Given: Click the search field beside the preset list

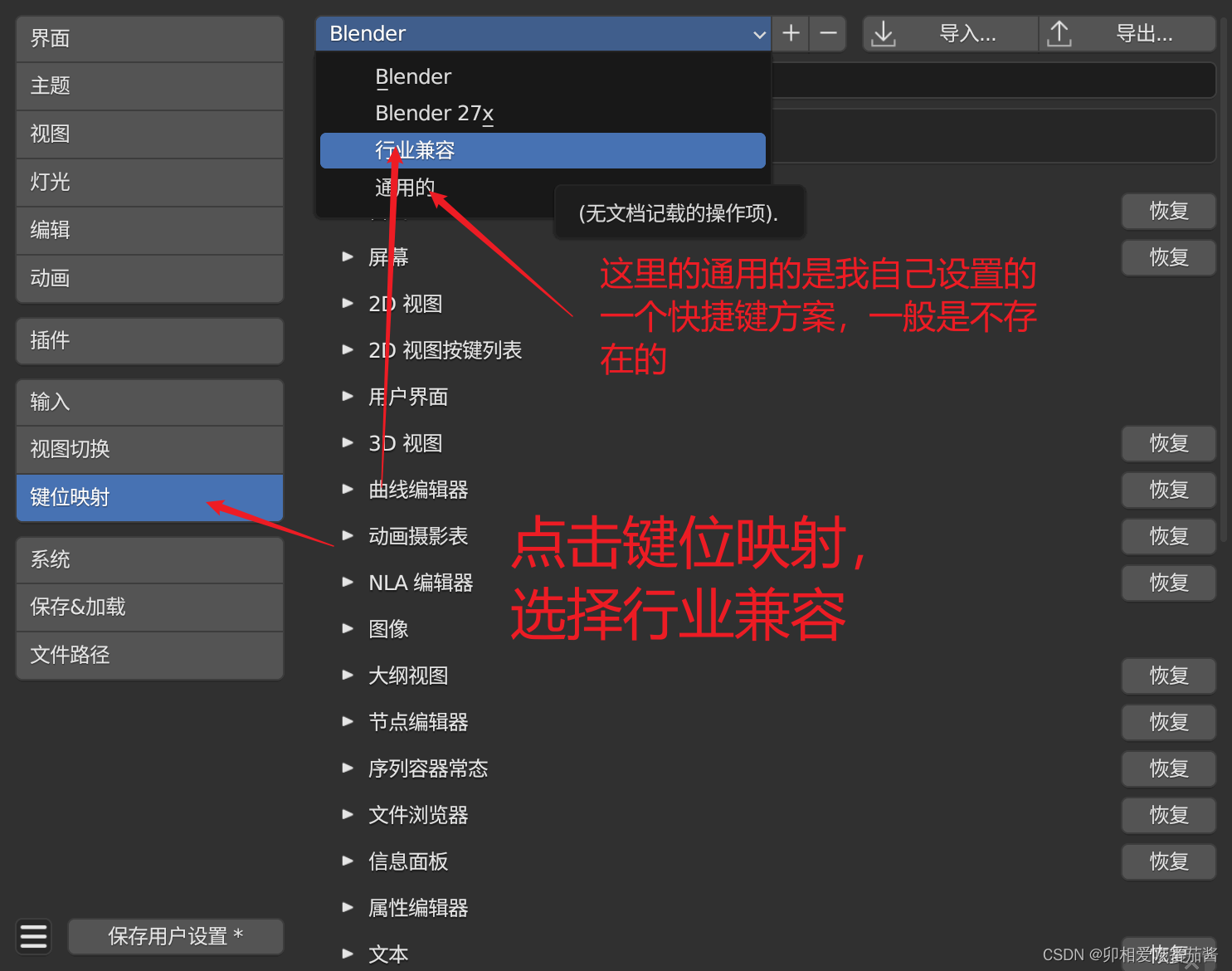Looking at the screenshot, I should coord(994,81).
